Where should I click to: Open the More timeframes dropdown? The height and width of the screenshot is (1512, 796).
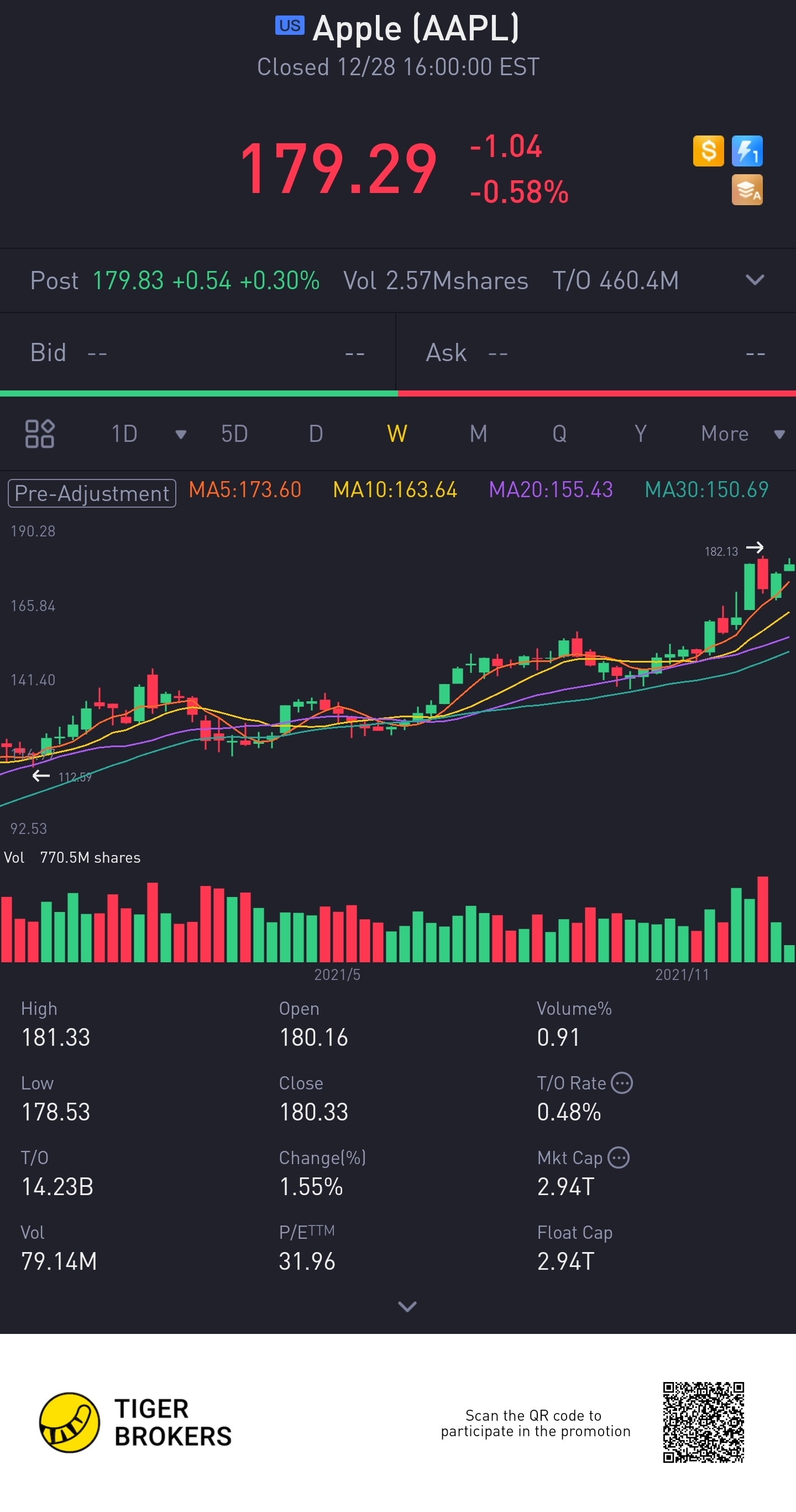[742, 434]
